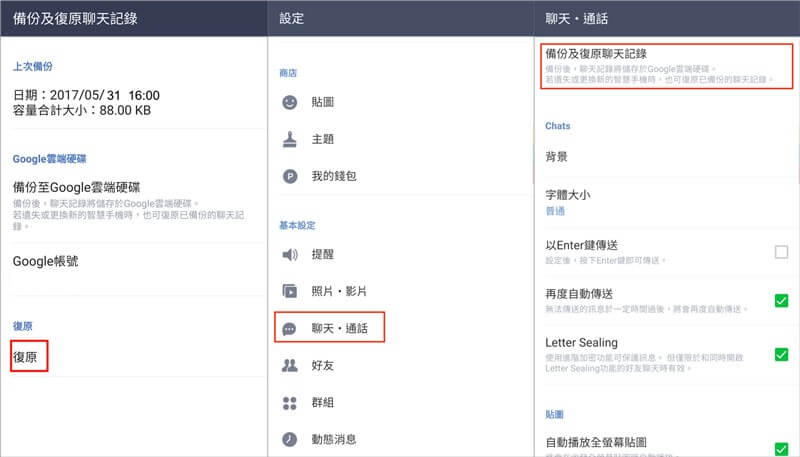Viewport: 800px width, 457px height.
Task: Tap the 再度自動傳送 option text
Action: 579,294
